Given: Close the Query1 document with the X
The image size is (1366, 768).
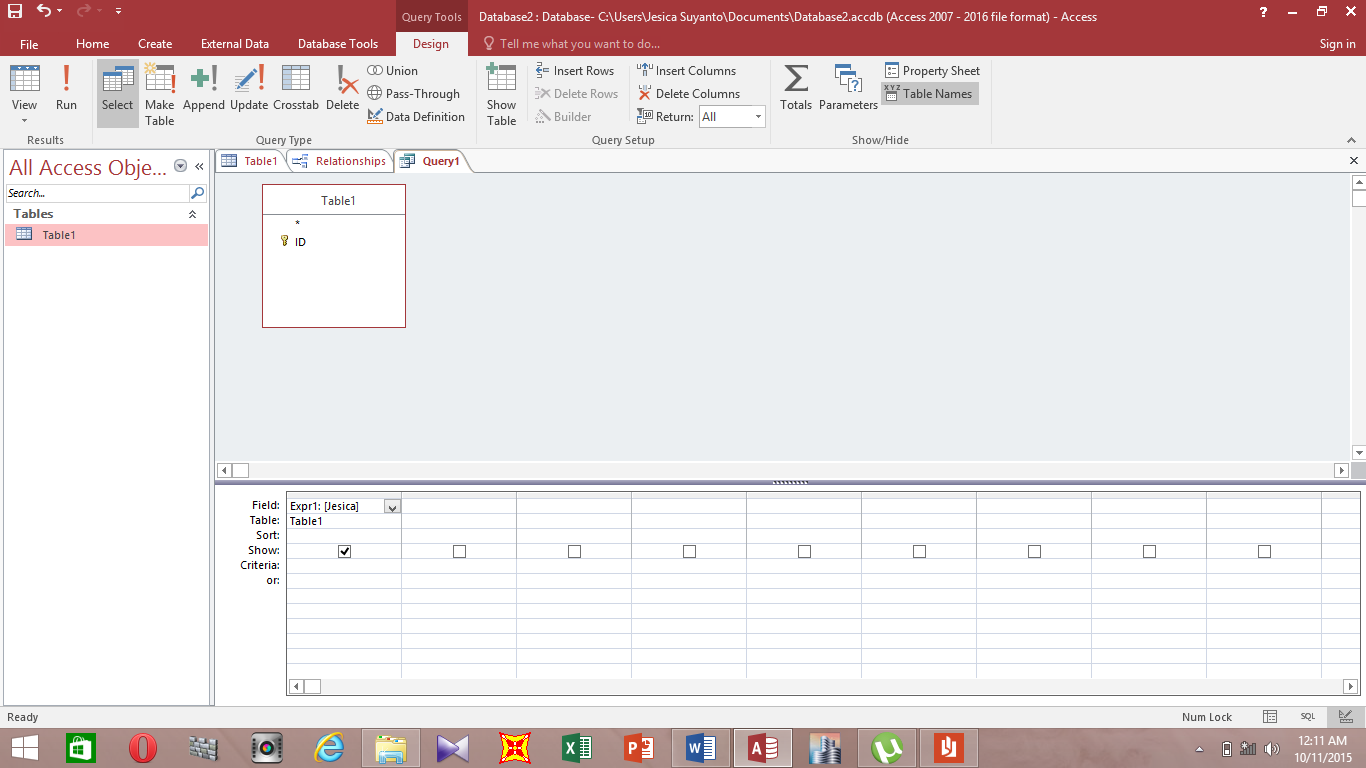Looking at the screenshot, I should (x=1354, y=161).
